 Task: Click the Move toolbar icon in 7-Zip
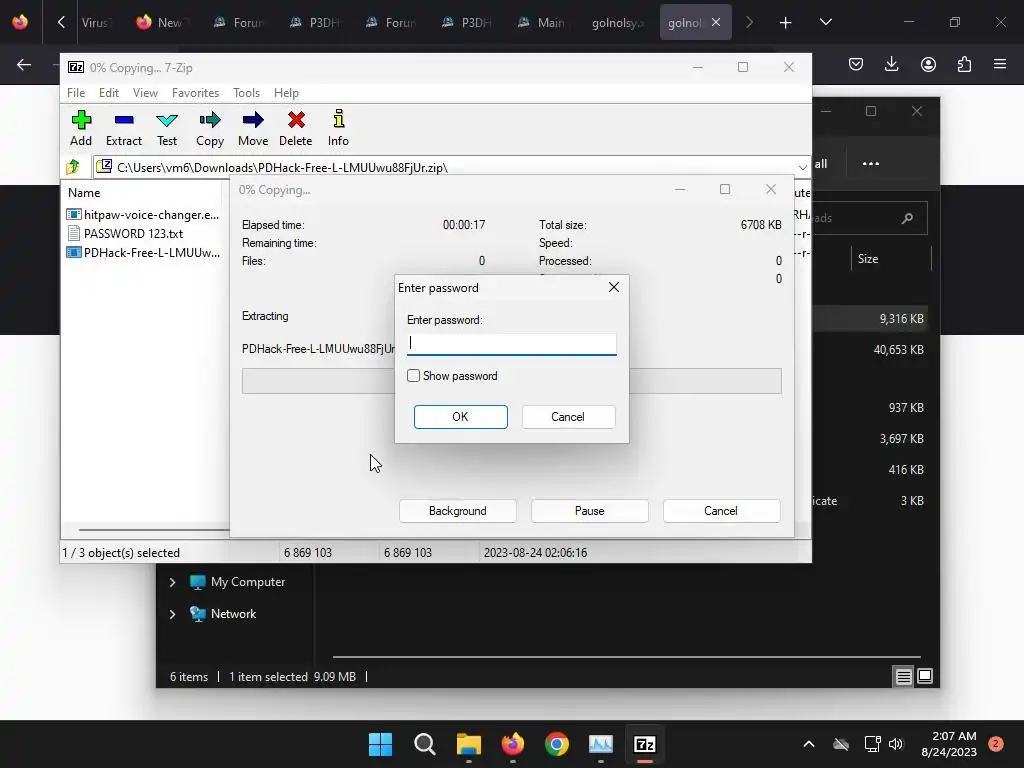coord(253,127)
